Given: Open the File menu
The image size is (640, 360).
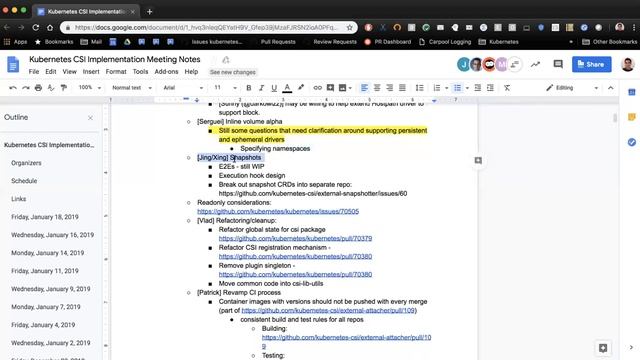Looking at the screenshot, I should (x=34, y=71).
